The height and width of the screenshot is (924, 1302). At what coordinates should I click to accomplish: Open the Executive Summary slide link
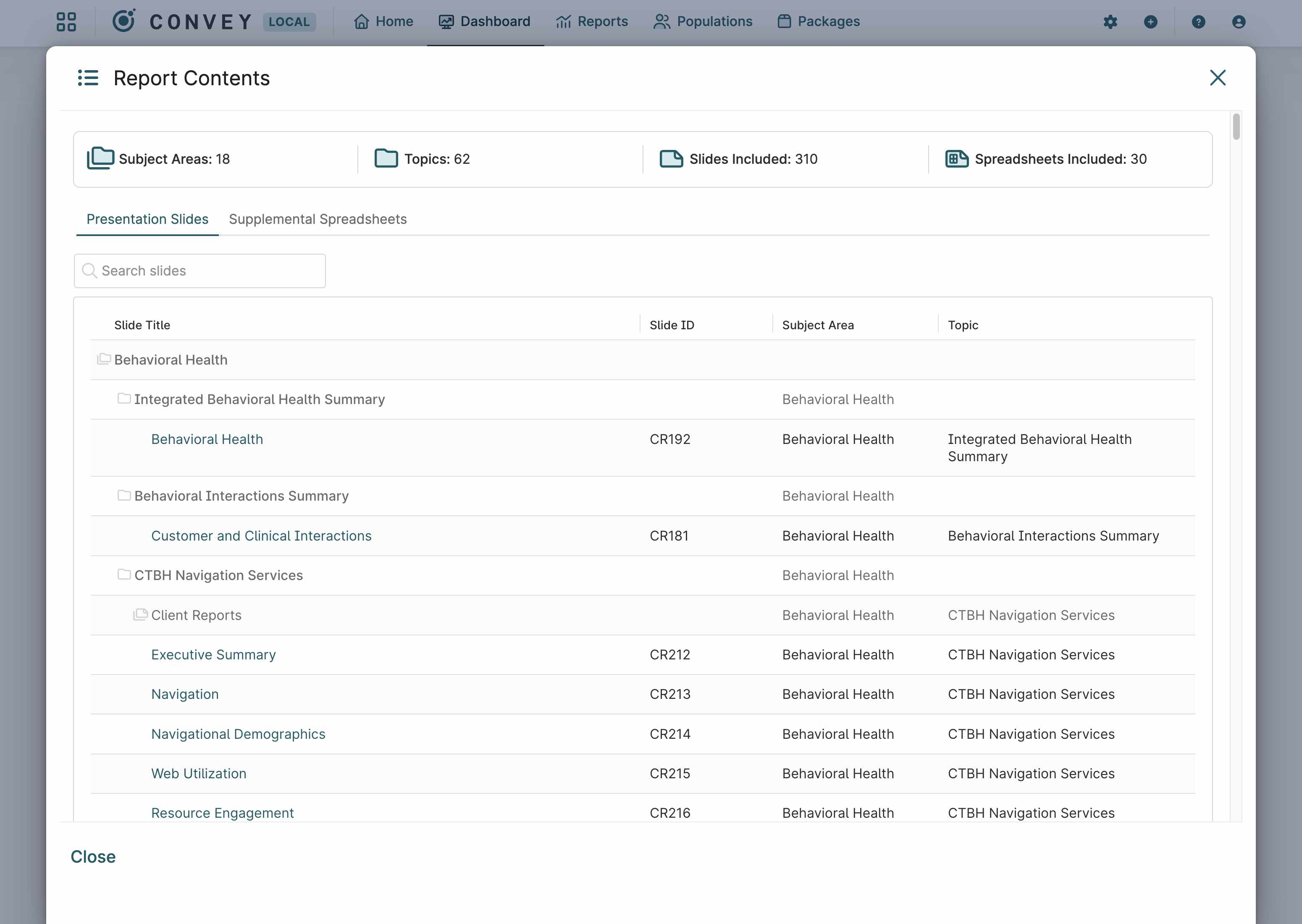[213, 654]
